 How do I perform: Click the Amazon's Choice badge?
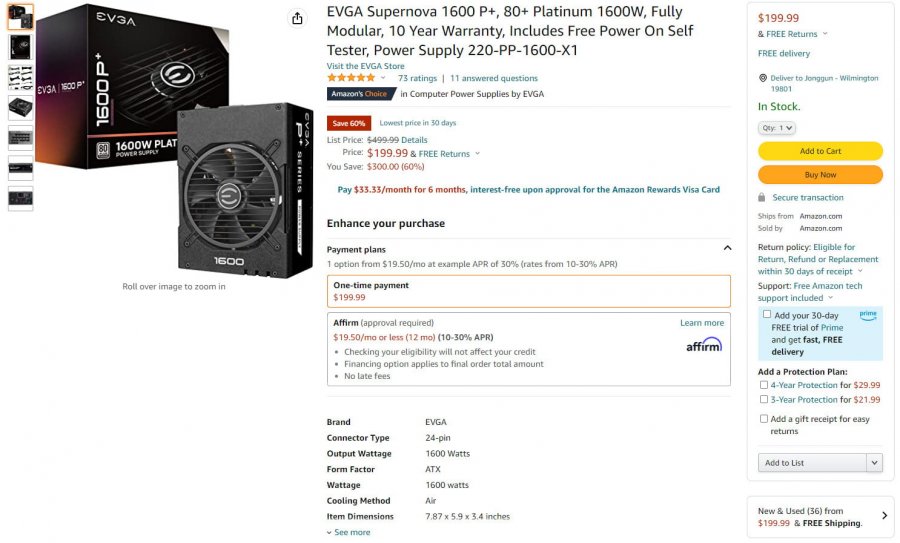coord(360,94)
